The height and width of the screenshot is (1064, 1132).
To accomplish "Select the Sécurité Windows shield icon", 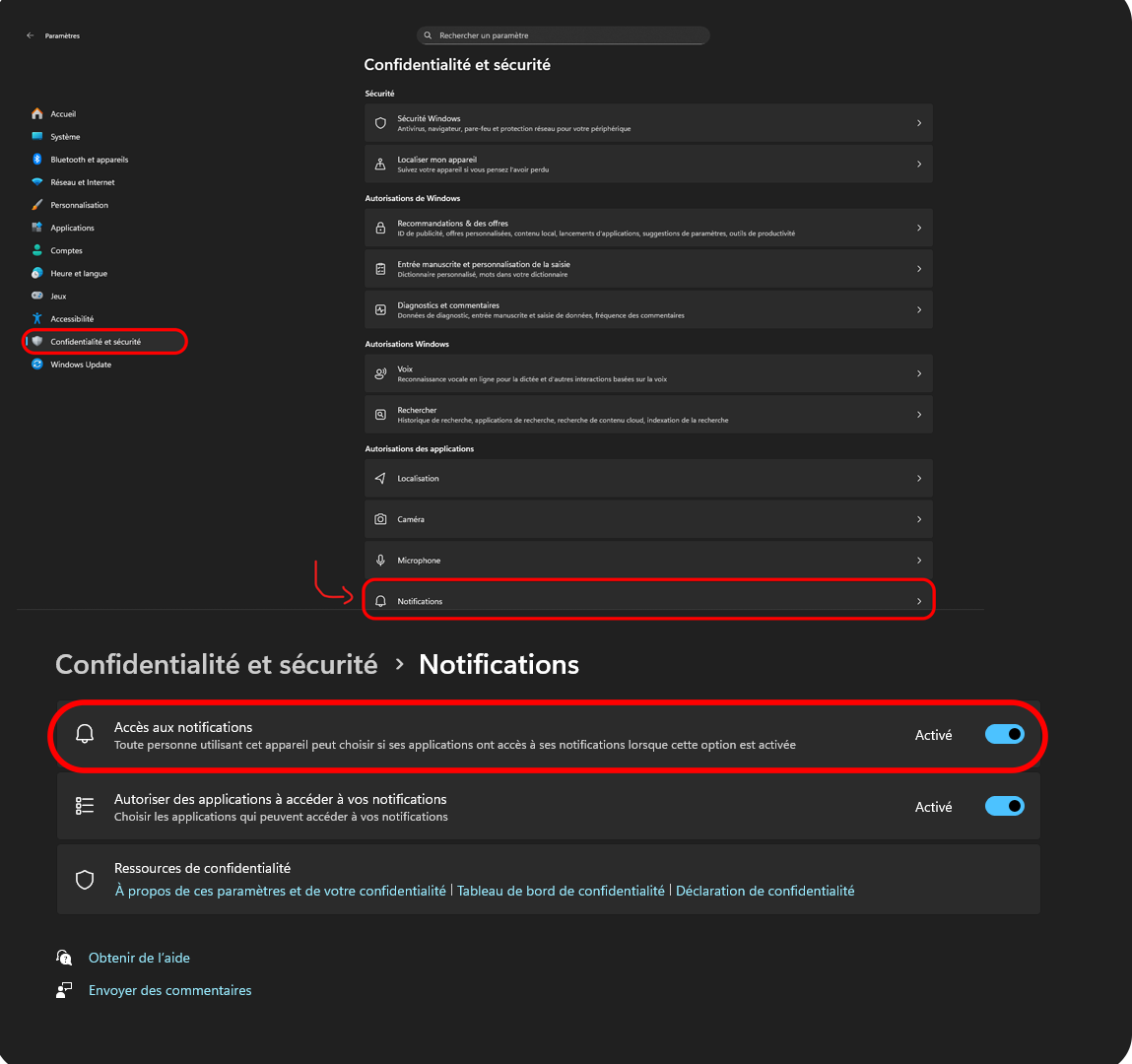I will (380, 122).
